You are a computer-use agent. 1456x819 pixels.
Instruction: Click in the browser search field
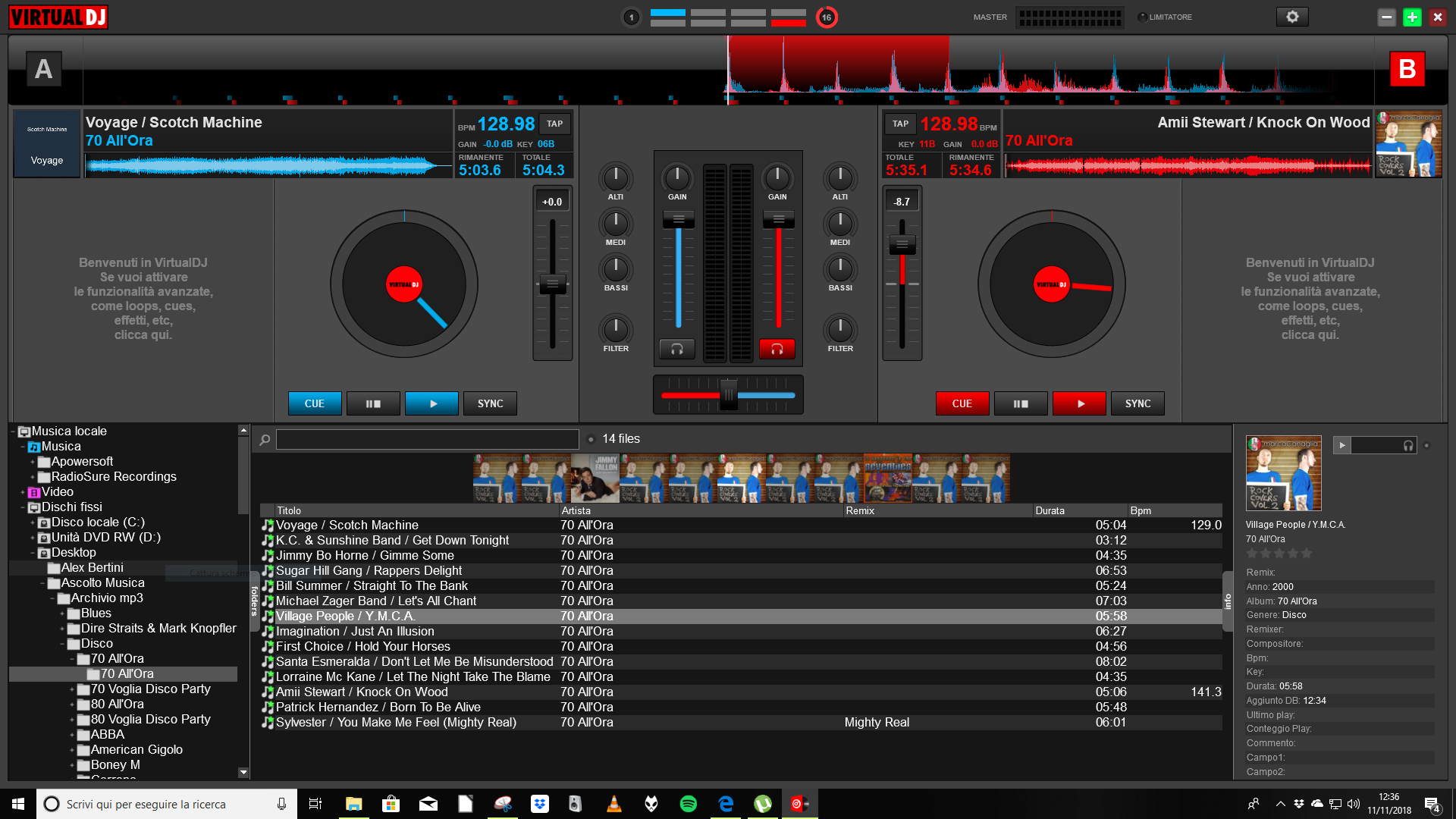point(427,439)
